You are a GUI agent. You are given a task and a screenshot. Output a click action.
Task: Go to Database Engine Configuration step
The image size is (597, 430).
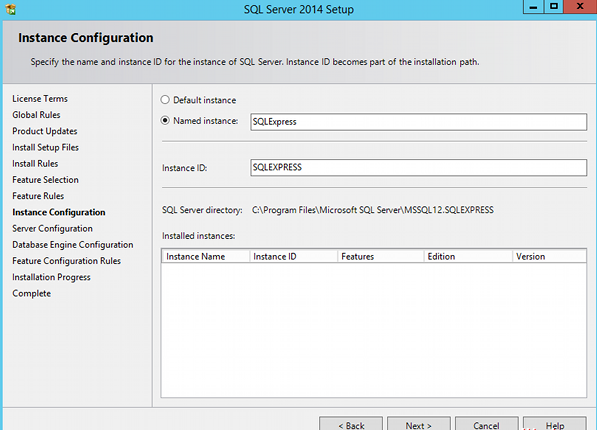click(73, 245)
